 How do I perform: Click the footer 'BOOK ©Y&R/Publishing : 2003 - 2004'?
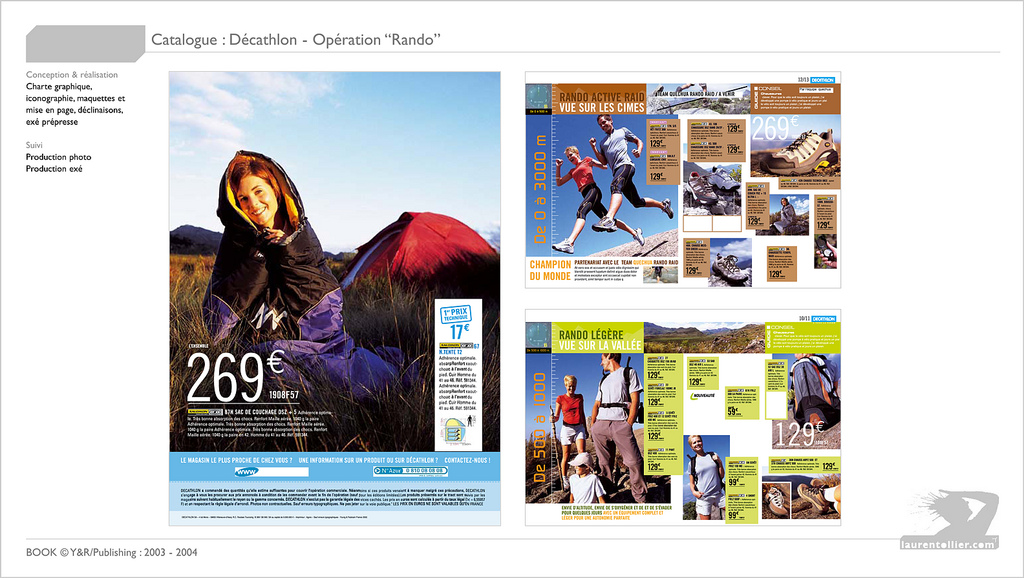point(112,552)
